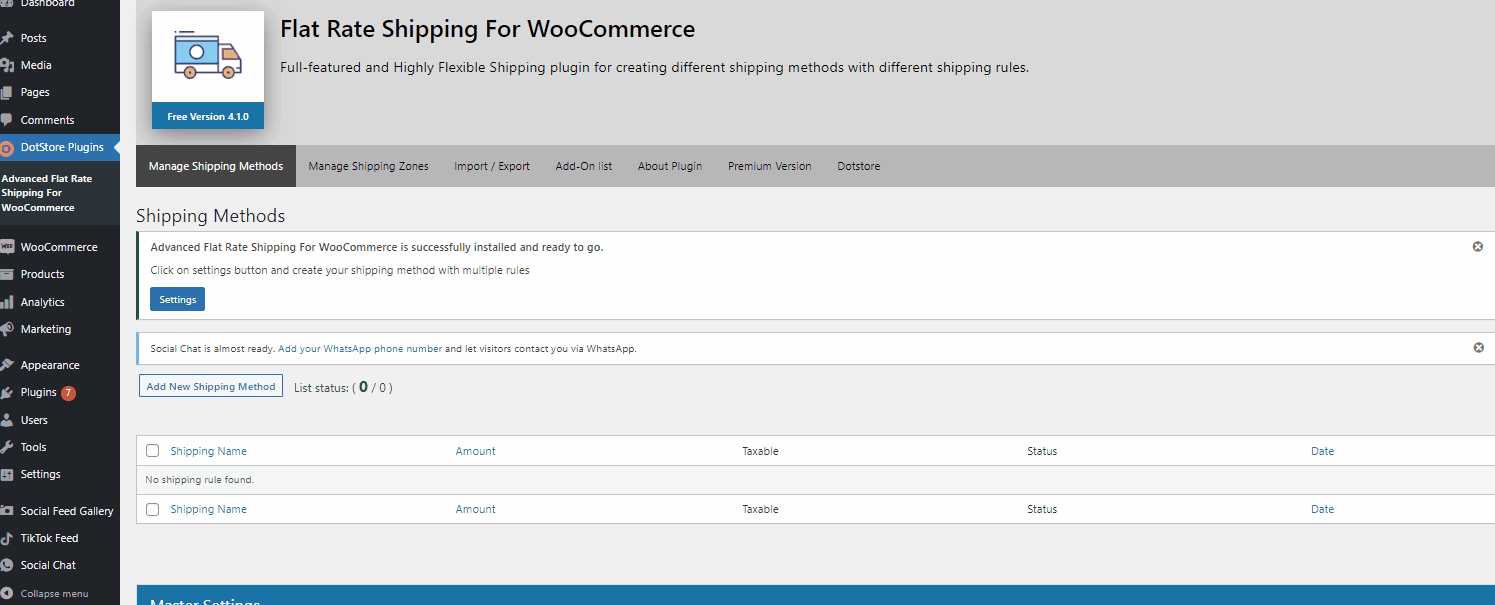Click the DotStore Plugins circle icon
1495x605 pixels.
7,147
